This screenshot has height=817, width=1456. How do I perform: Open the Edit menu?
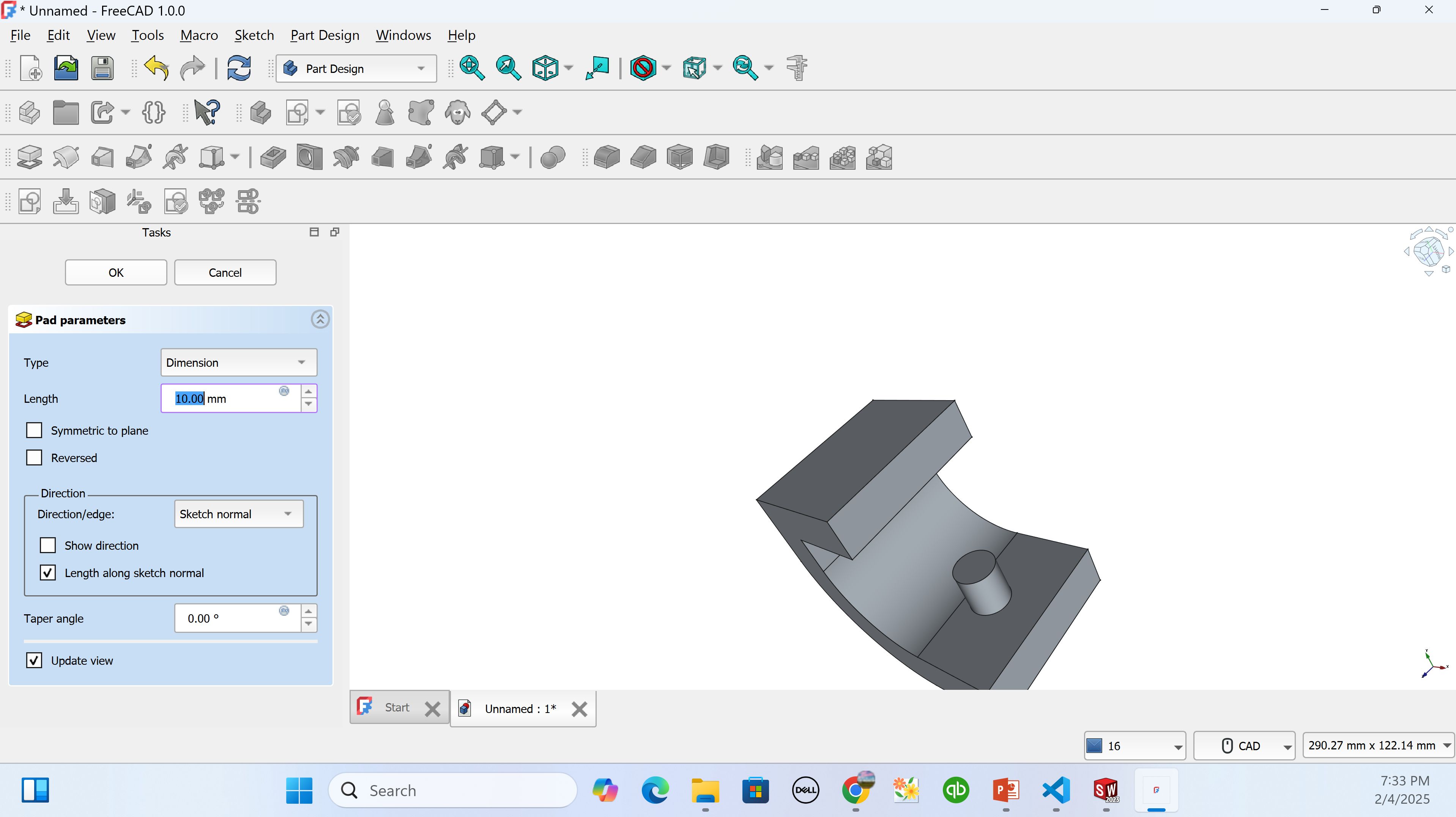pyautogui.click(x=58, y=35)
